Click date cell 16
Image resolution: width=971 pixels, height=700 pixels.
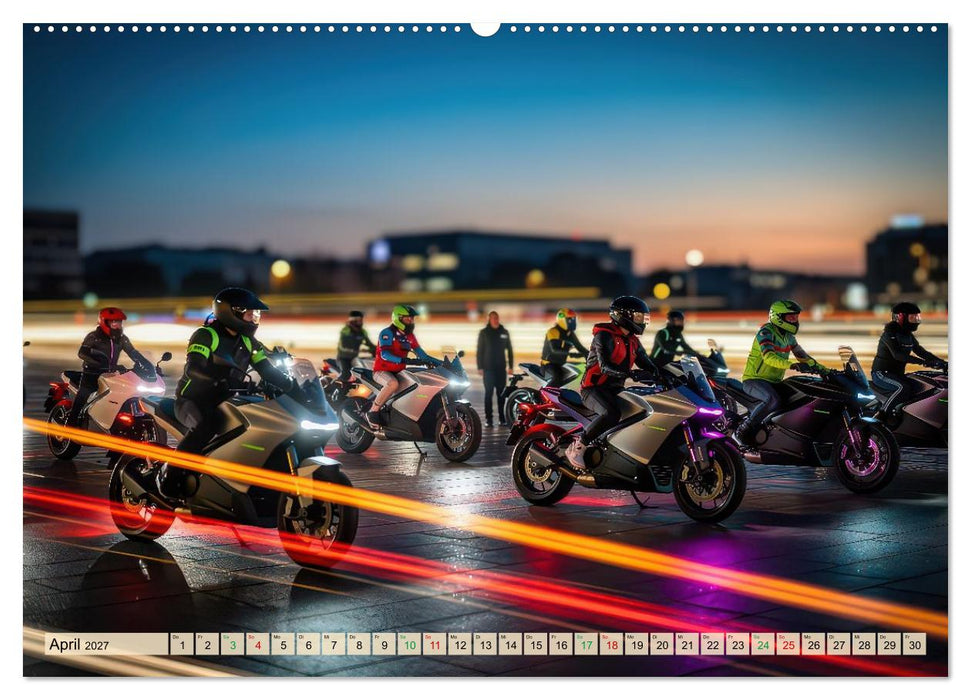562,644
